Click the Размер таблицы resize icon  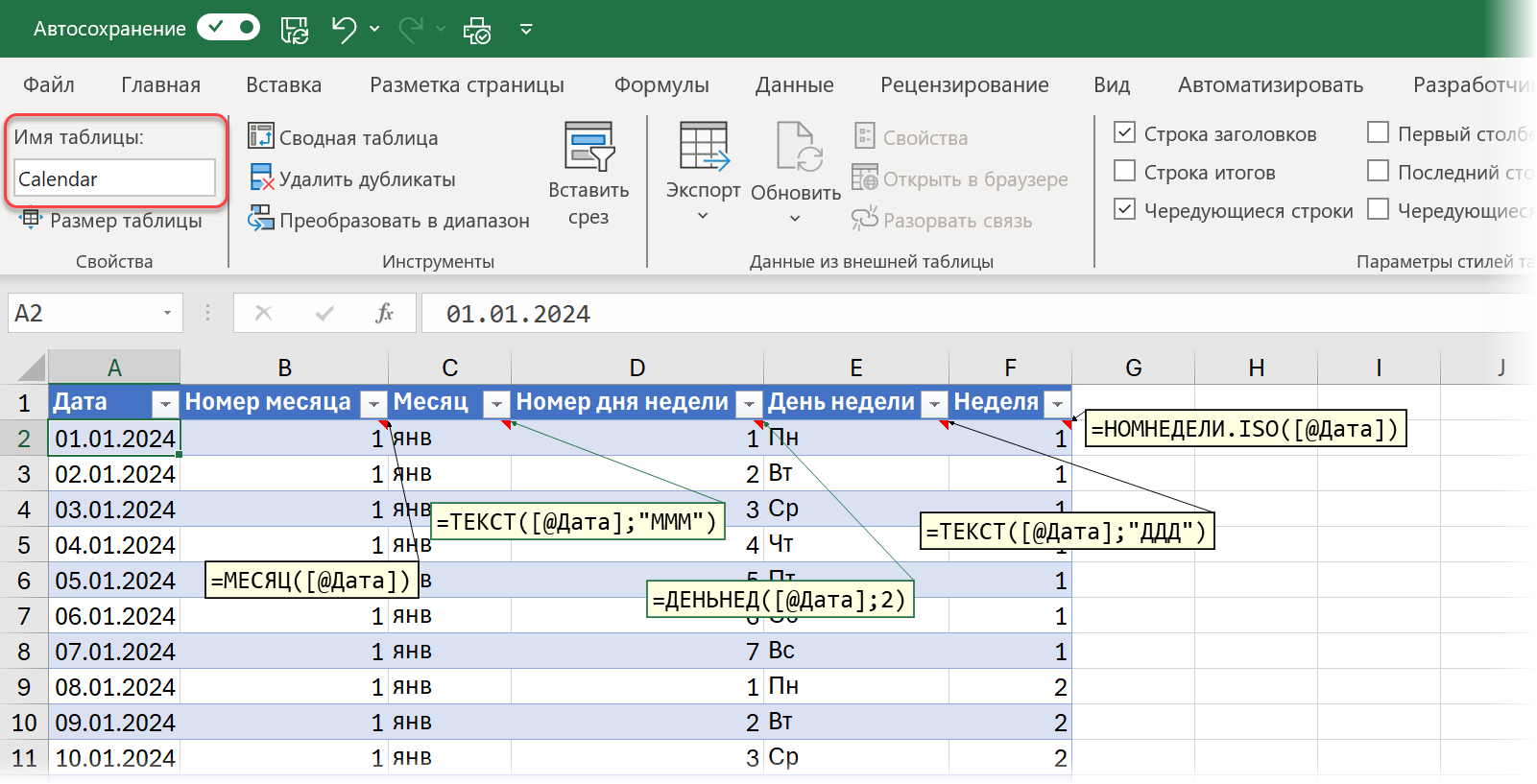32,220
